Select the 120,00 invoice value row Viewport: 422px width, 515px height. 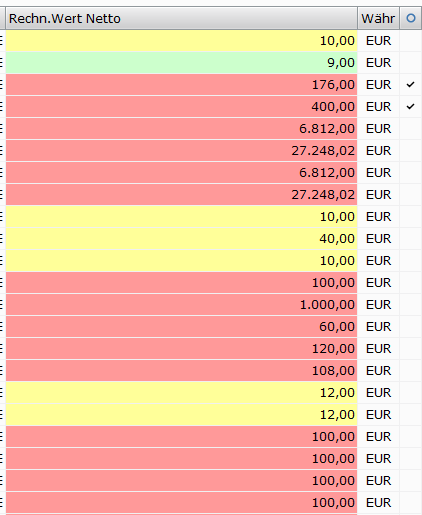pos(182,349)
